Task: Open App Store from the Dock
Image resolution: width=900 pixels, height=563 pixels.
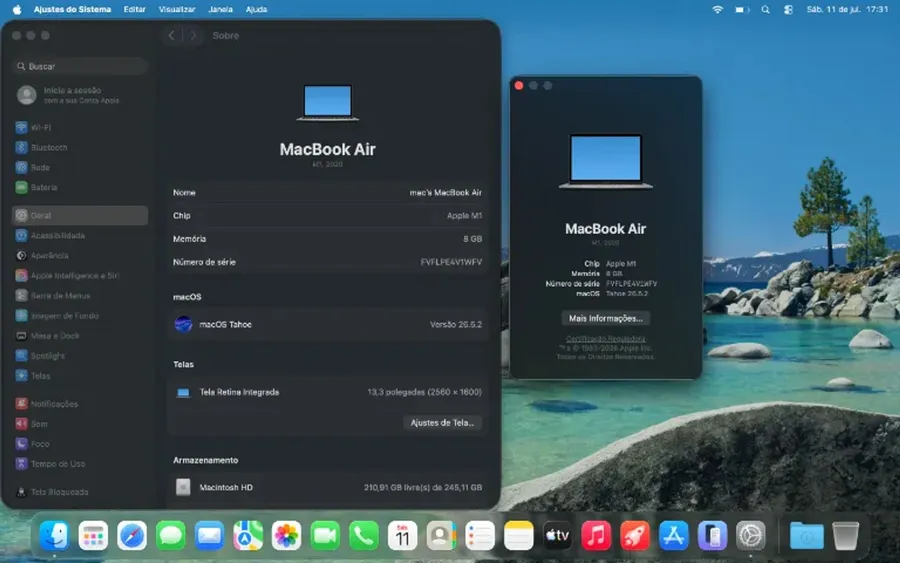Action: 673,536
